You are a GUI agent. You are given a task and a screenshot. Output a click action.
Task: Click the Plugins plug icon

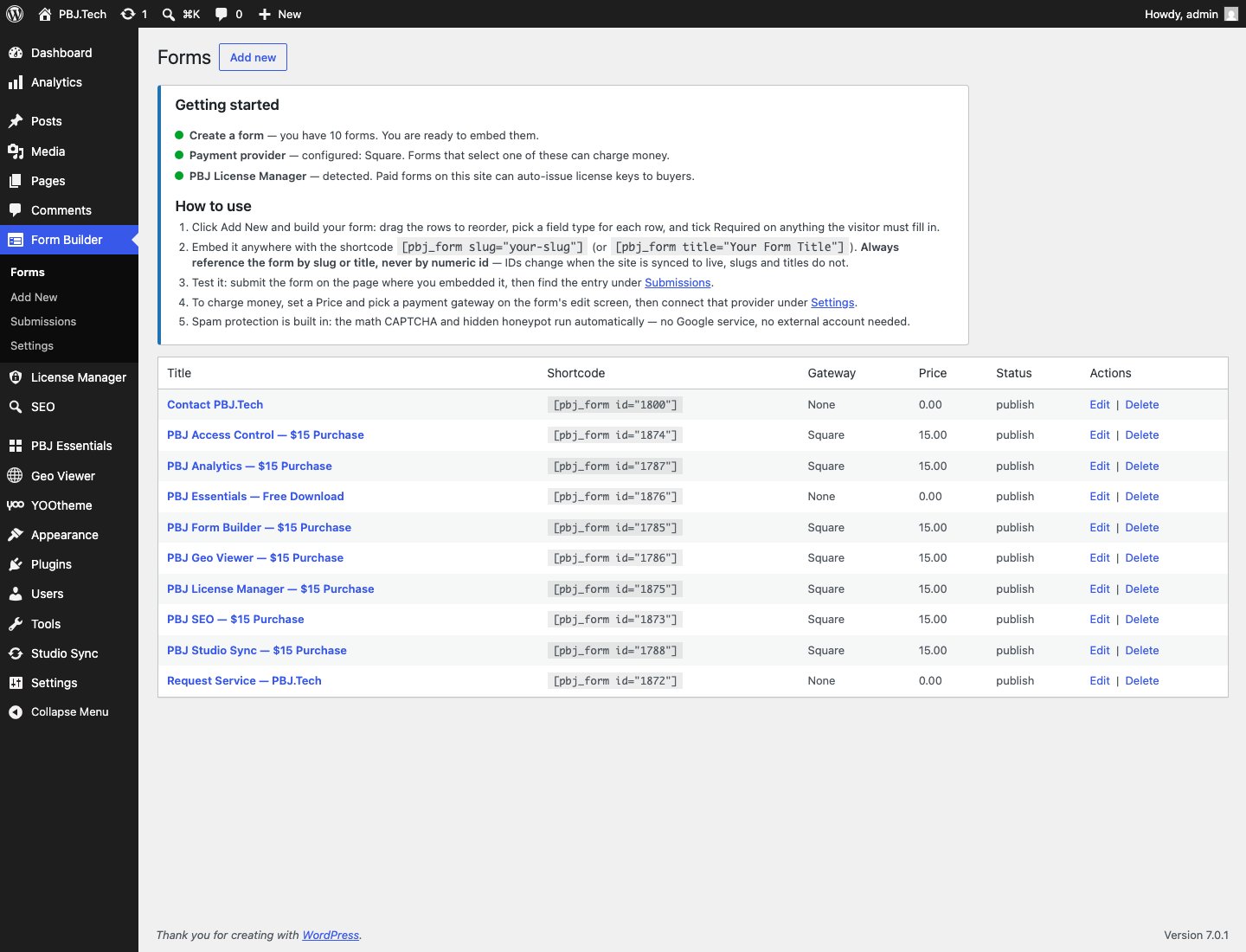[x=16, y=564]
